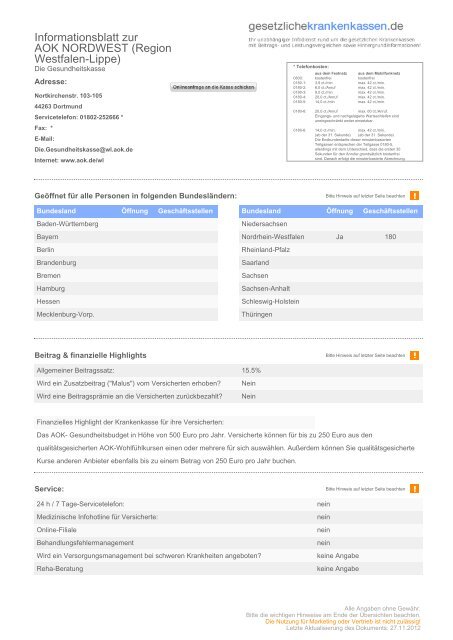The width and height of the screenshot is (453, 640).
Task: Select the 'Hessen' row
Action: click(126, 302)
